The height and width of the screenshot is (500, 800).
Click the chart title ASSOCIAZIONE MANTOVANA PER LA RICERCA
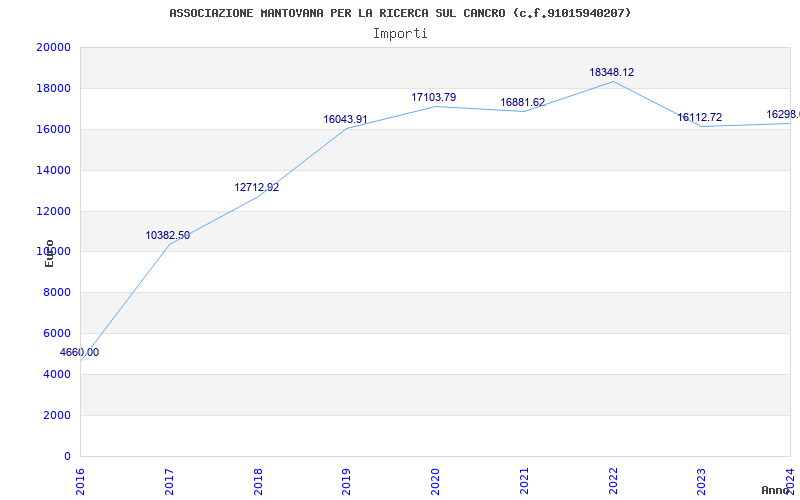pyautogui.click(x=400, y=13)
